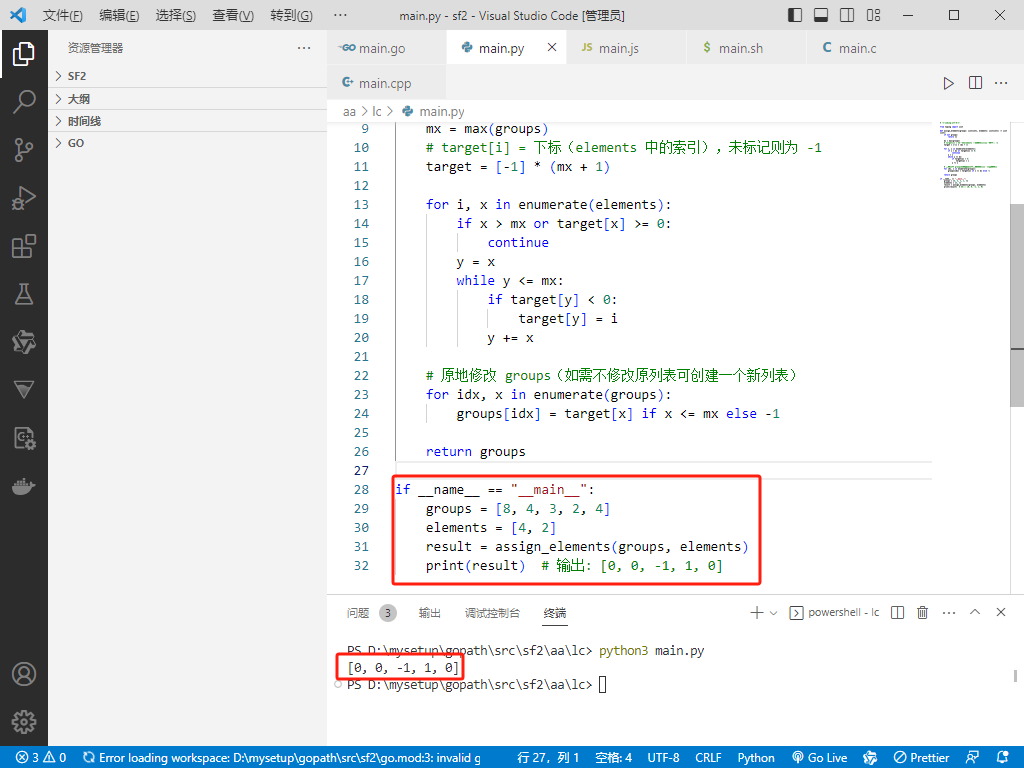Click Error loading workspace status message
The image size is (1024, 768).
[282, 758]
